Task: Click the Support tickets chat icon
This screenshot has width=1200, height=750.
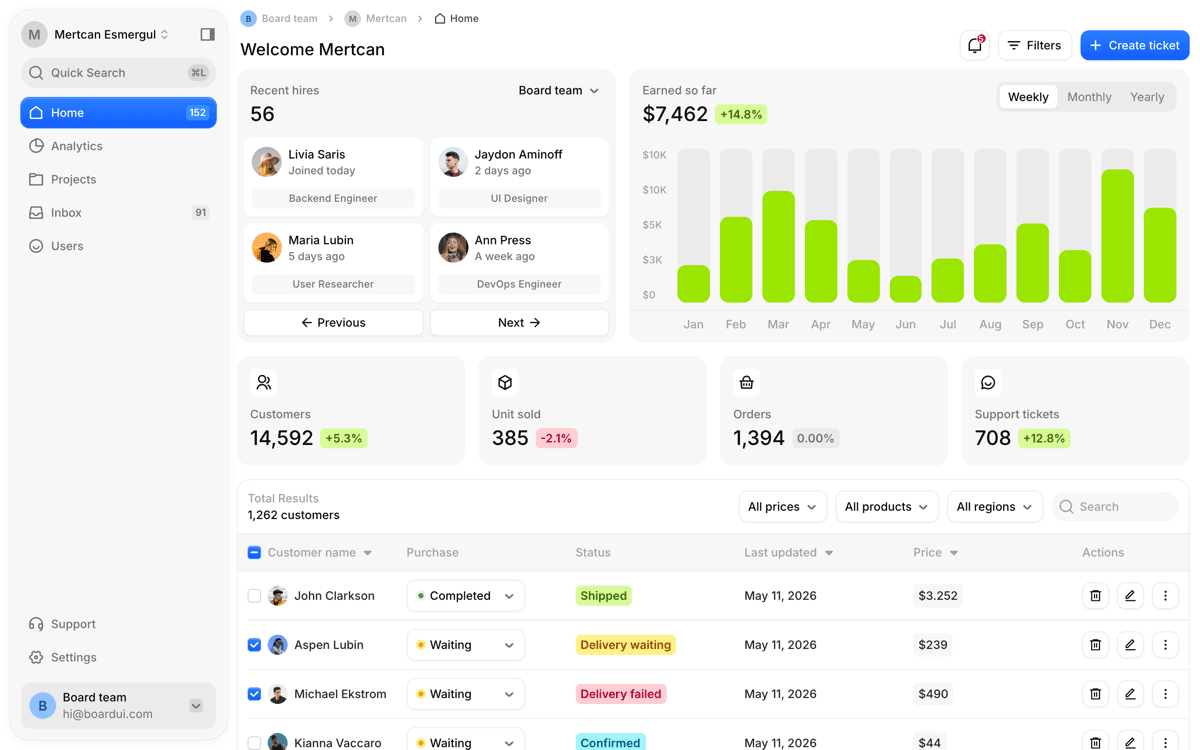Action: pyautogui.click(x=988, y=383)
